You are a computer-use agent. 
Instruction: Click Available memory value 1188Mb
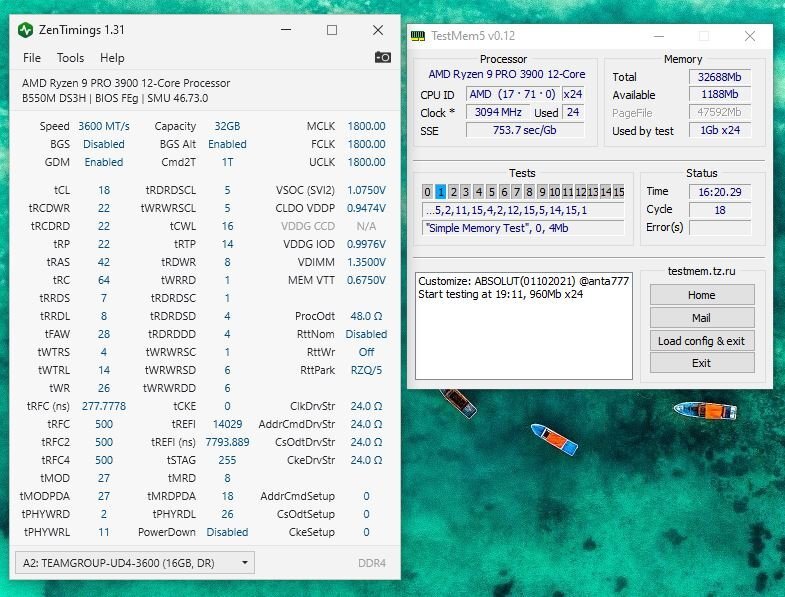[720, 94]
